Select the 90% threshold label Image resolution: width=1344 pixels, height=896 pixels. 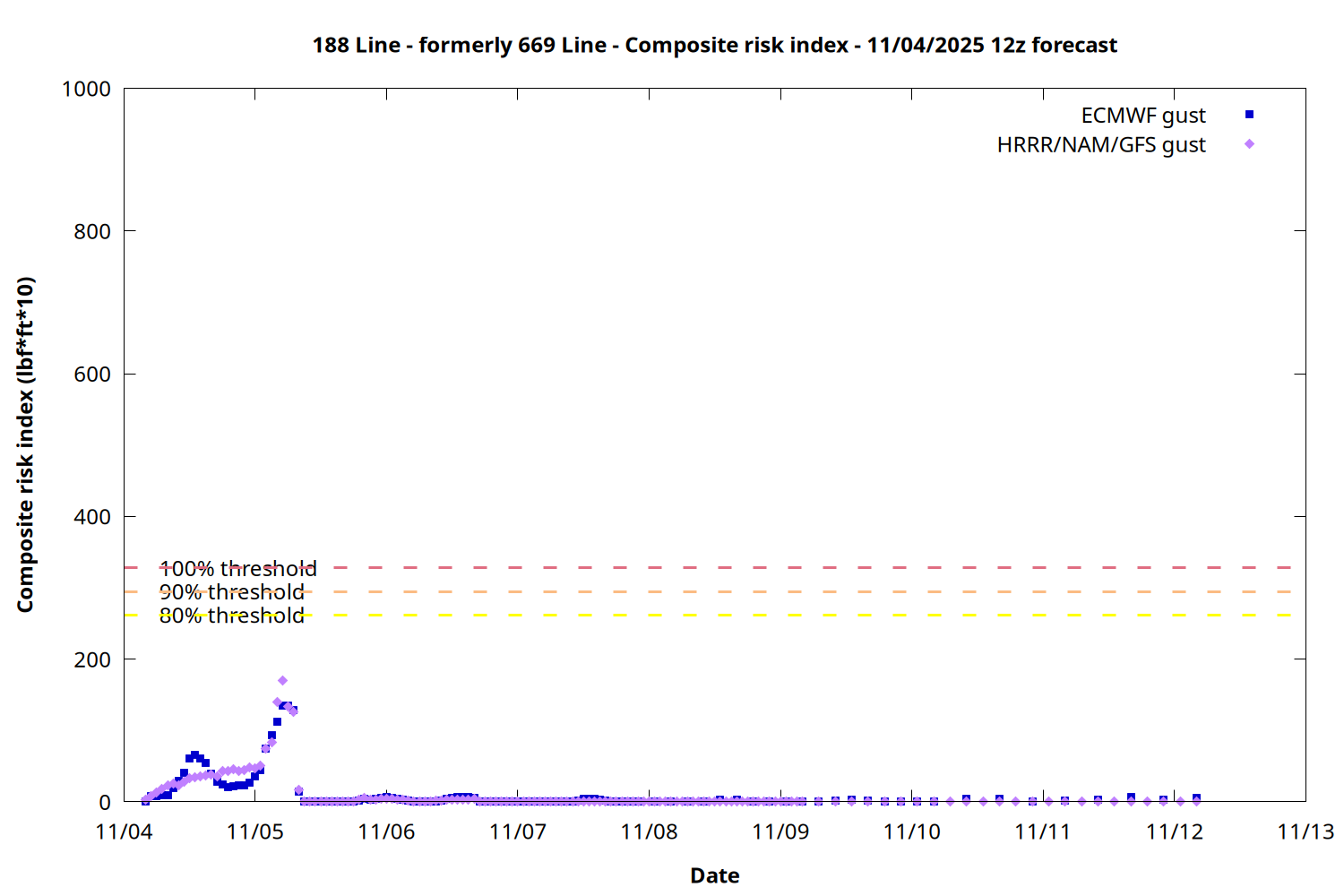point(231,592)
